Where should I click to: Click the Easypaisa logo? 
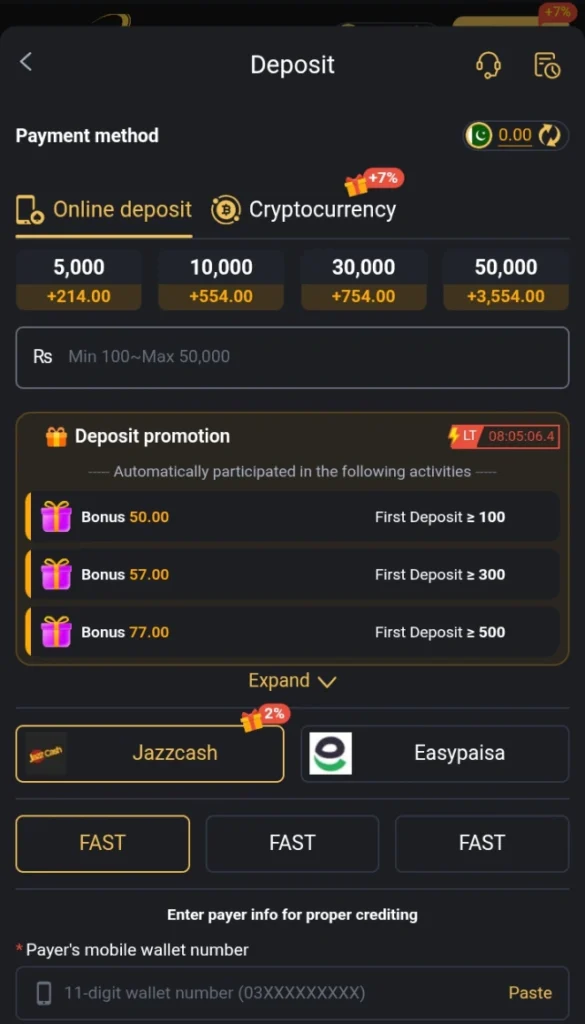[330, 753]
